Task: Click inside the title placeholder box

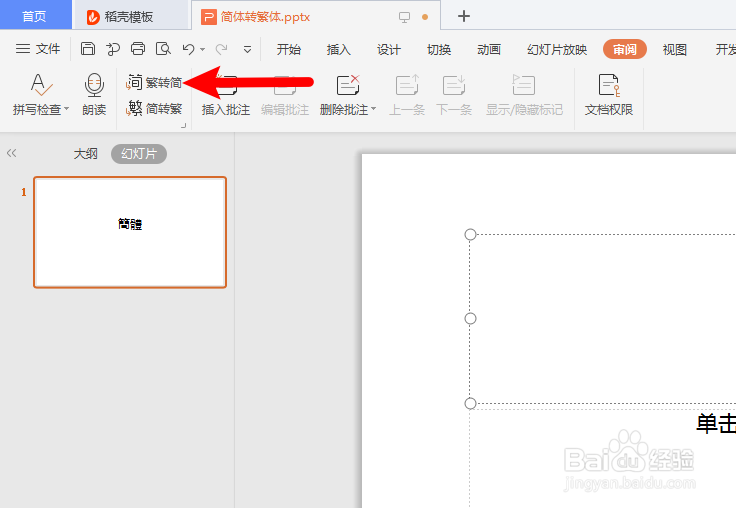Action: click(603, 319)
